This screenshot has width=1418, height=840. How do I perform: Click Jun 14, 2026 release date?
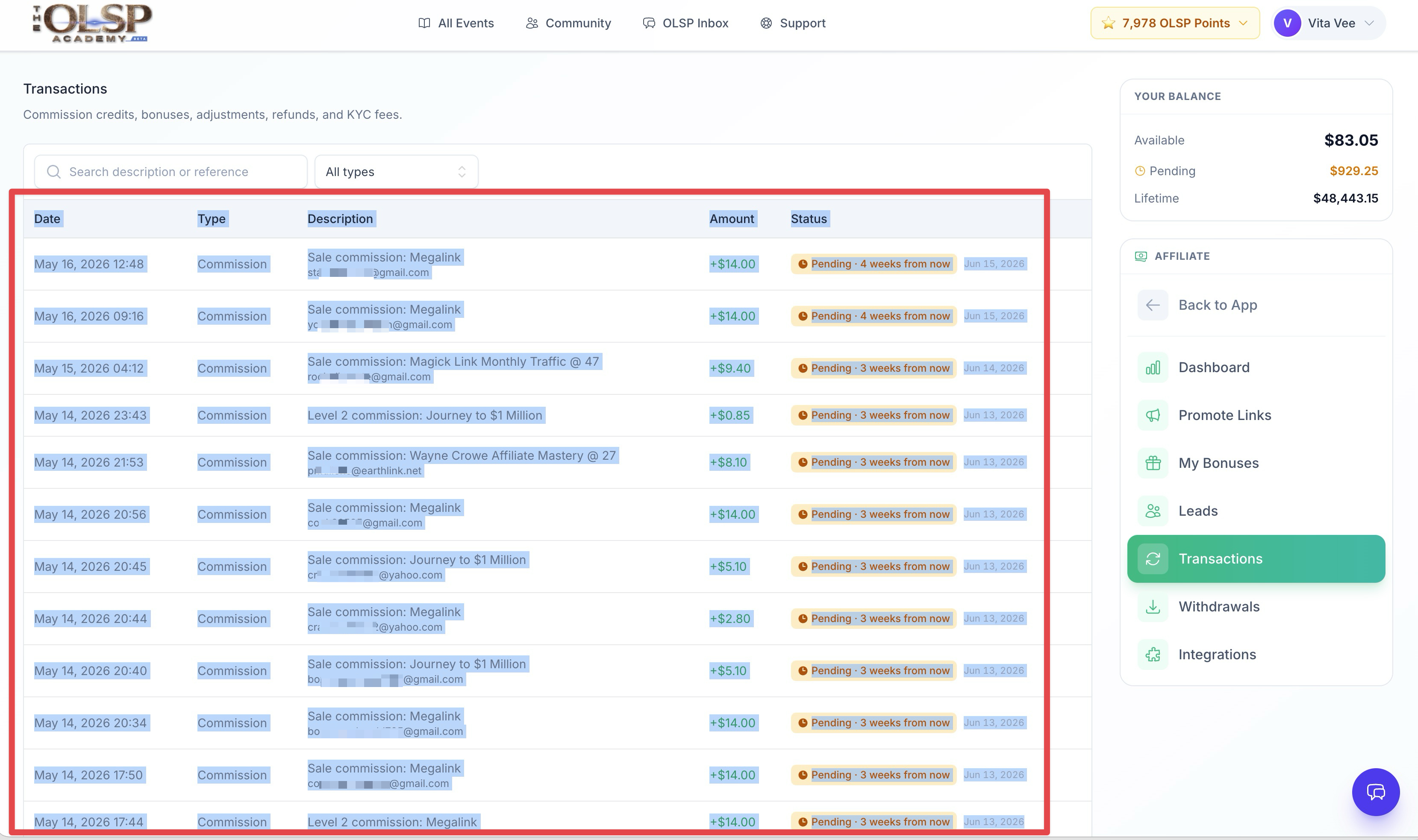(994, 368)
